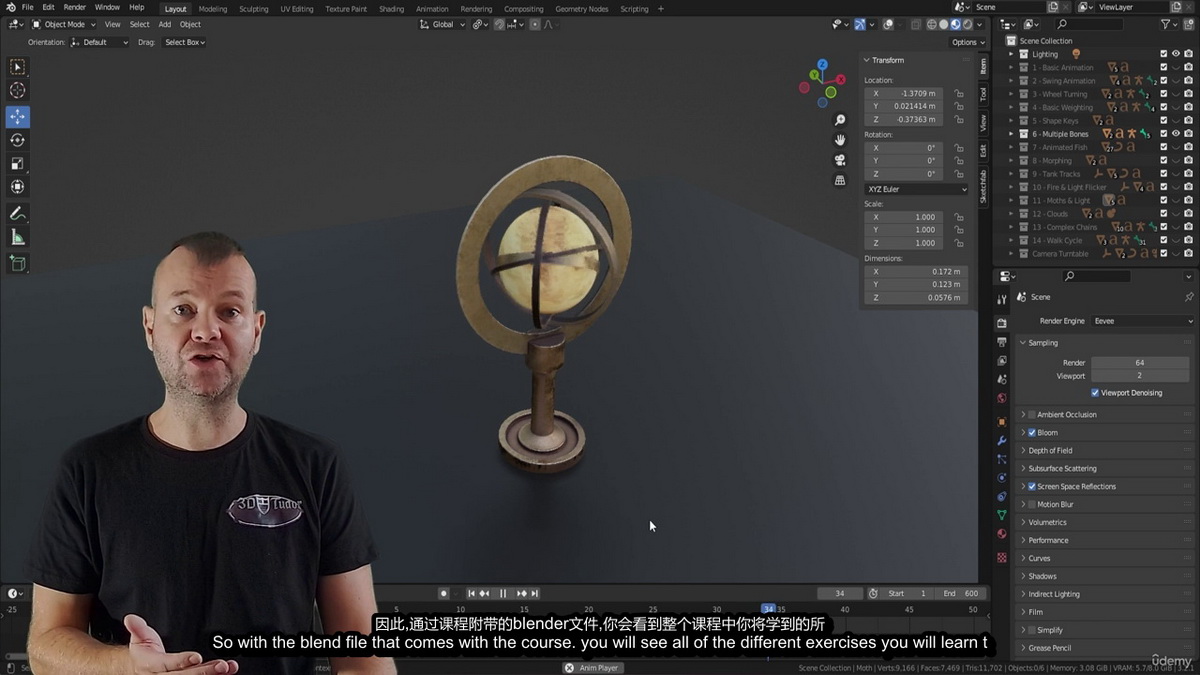Viewport: 1200px width, 675px height.
Task: Open the Object Mode dropdown
Action: 64,24
